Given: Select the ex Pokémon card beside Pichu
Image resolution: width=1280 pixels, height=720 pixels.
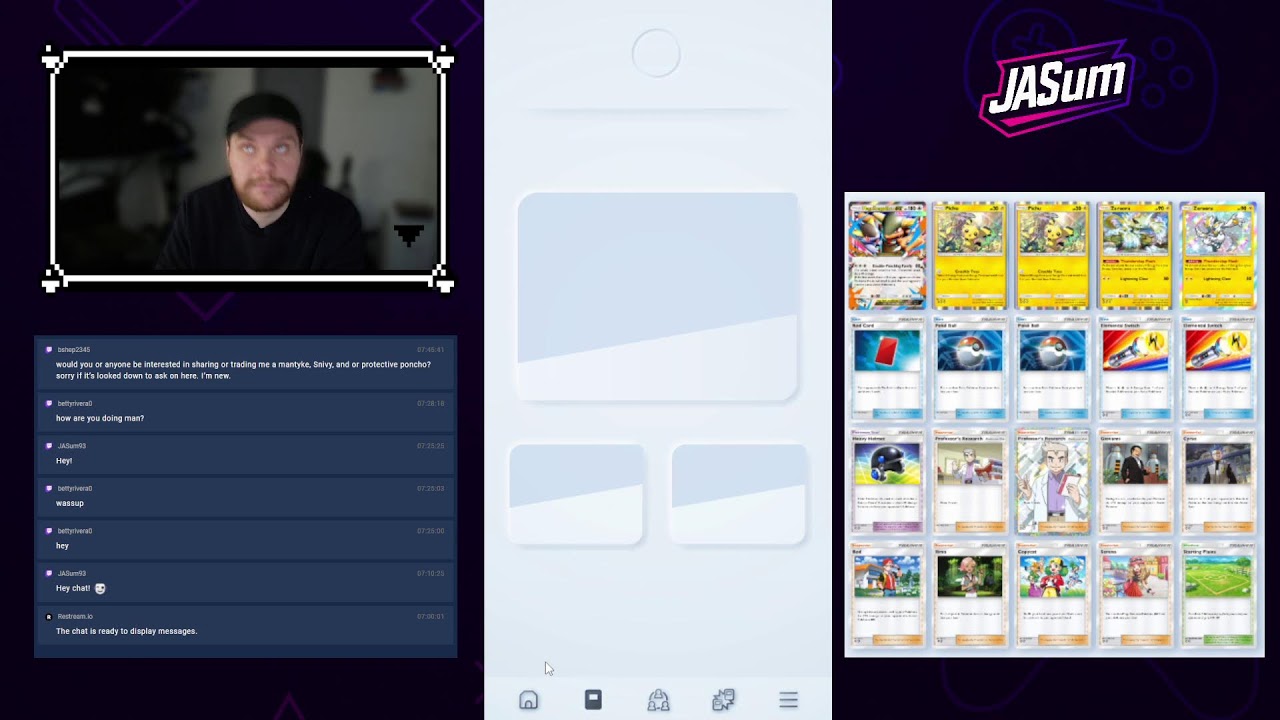Looking at the screenshot, I should click(x=888, y=256).
